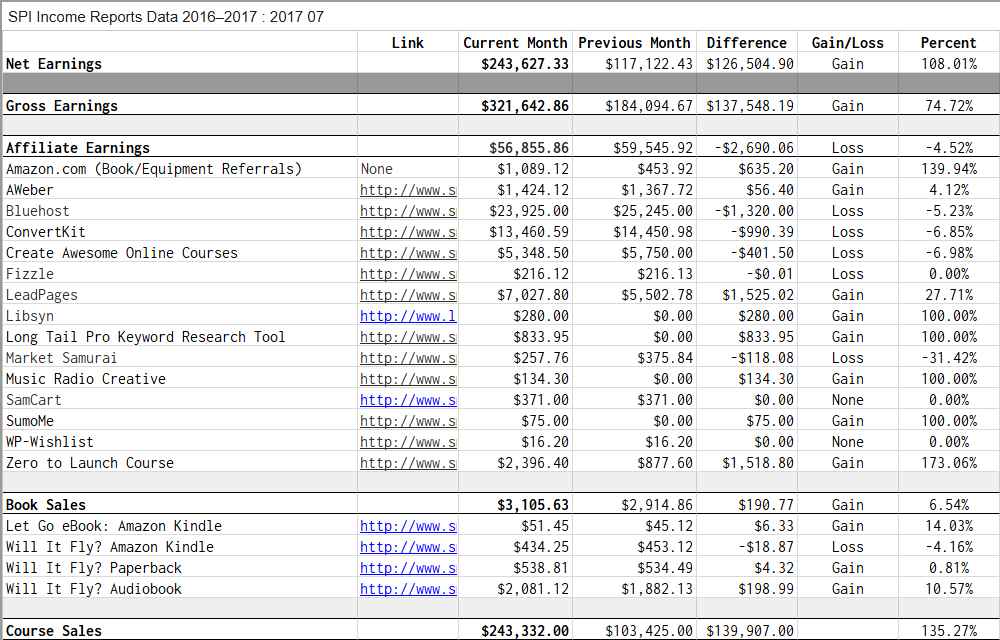Image resolution: width=1000 pixels, height=640 pixels.
Task: Select LeadPages current month $7,027.80
Action: coord(533,295)
